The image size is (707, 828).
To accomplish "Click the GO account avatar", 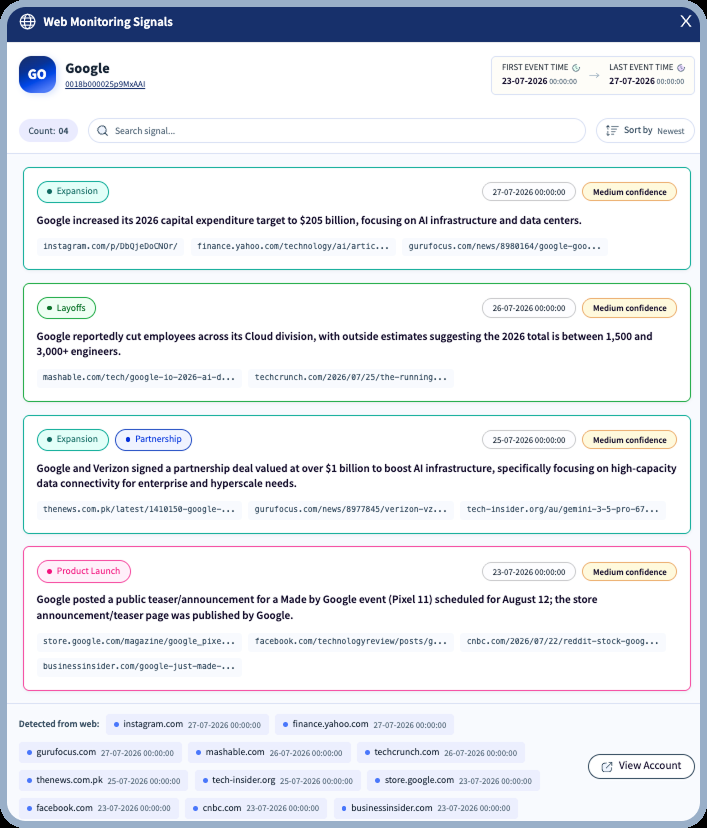I will 37,74.
